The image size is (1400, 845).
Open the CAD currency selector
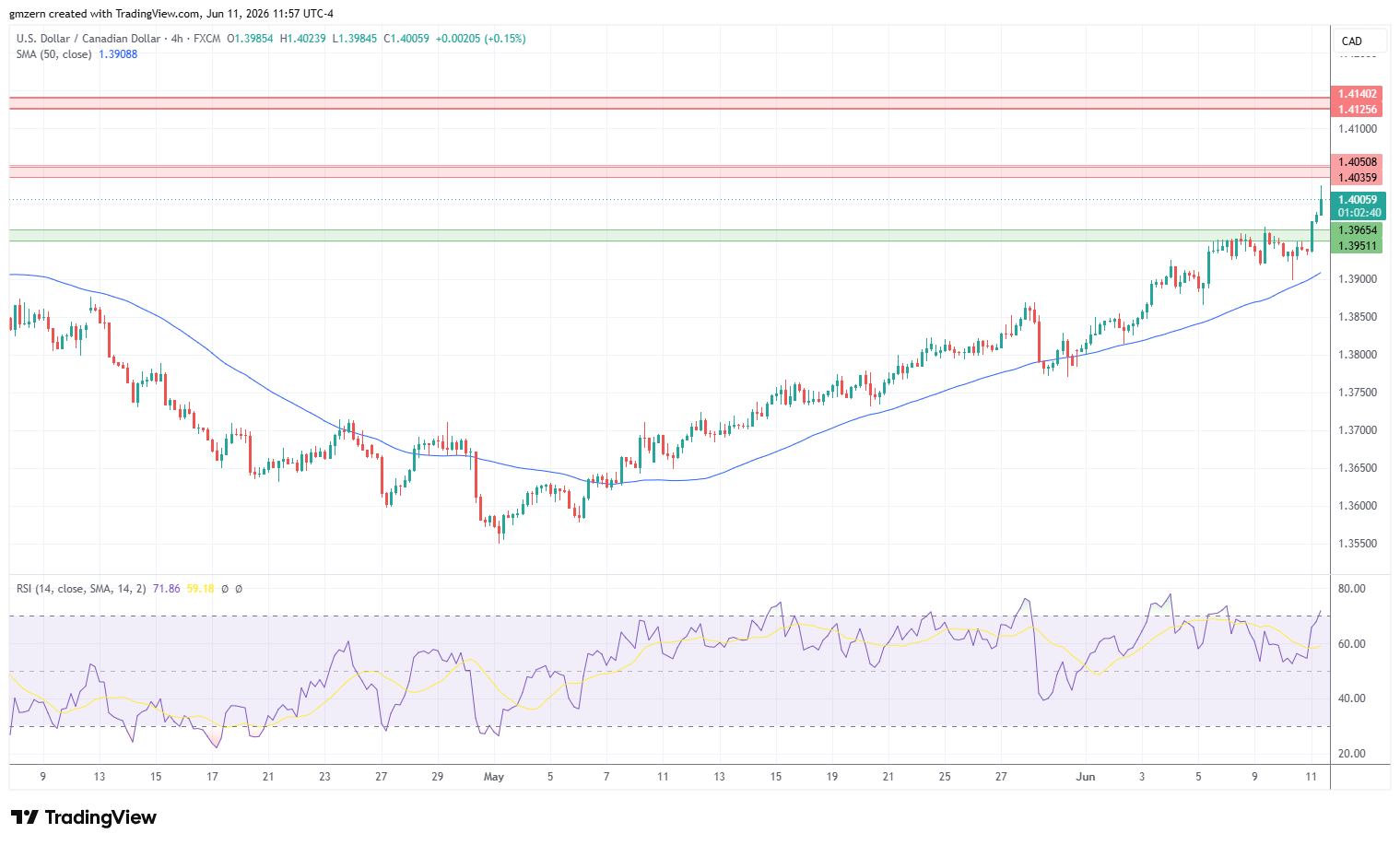[x=1360, y=41]
